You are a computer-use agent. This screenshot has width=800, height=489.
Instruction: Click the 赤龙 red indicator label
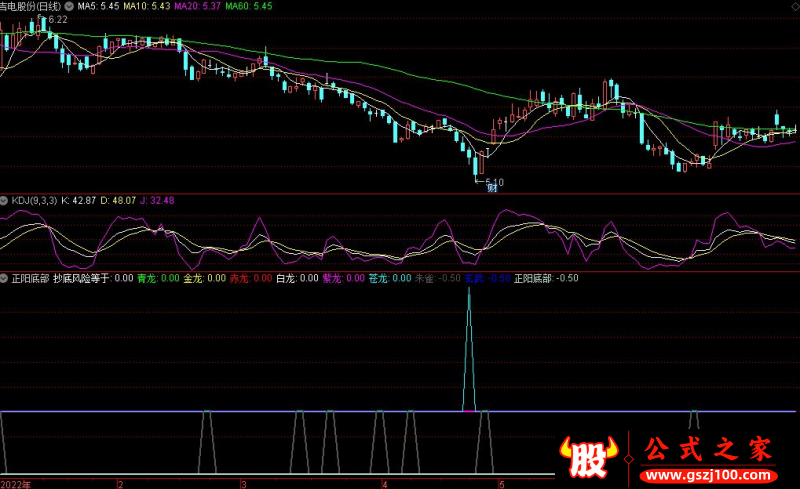pyautogui.click(x=250, y=279)
